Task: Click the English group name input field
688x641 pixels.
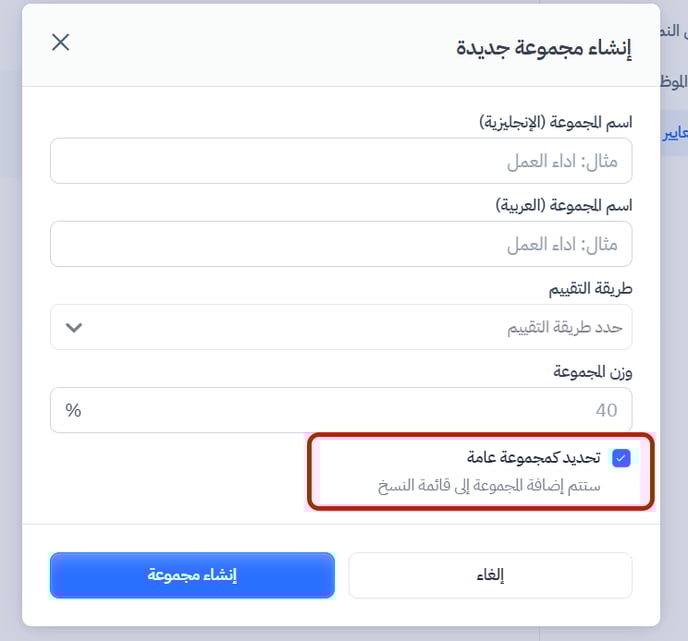Action: [x=340, y=161]
